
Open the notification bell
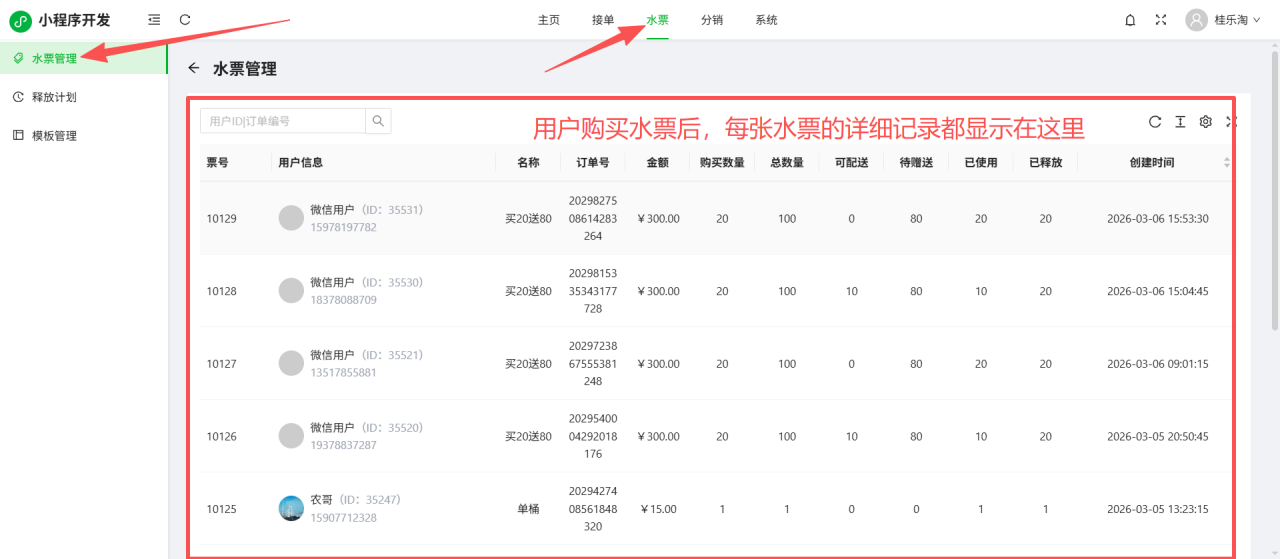pos(1130,20)
